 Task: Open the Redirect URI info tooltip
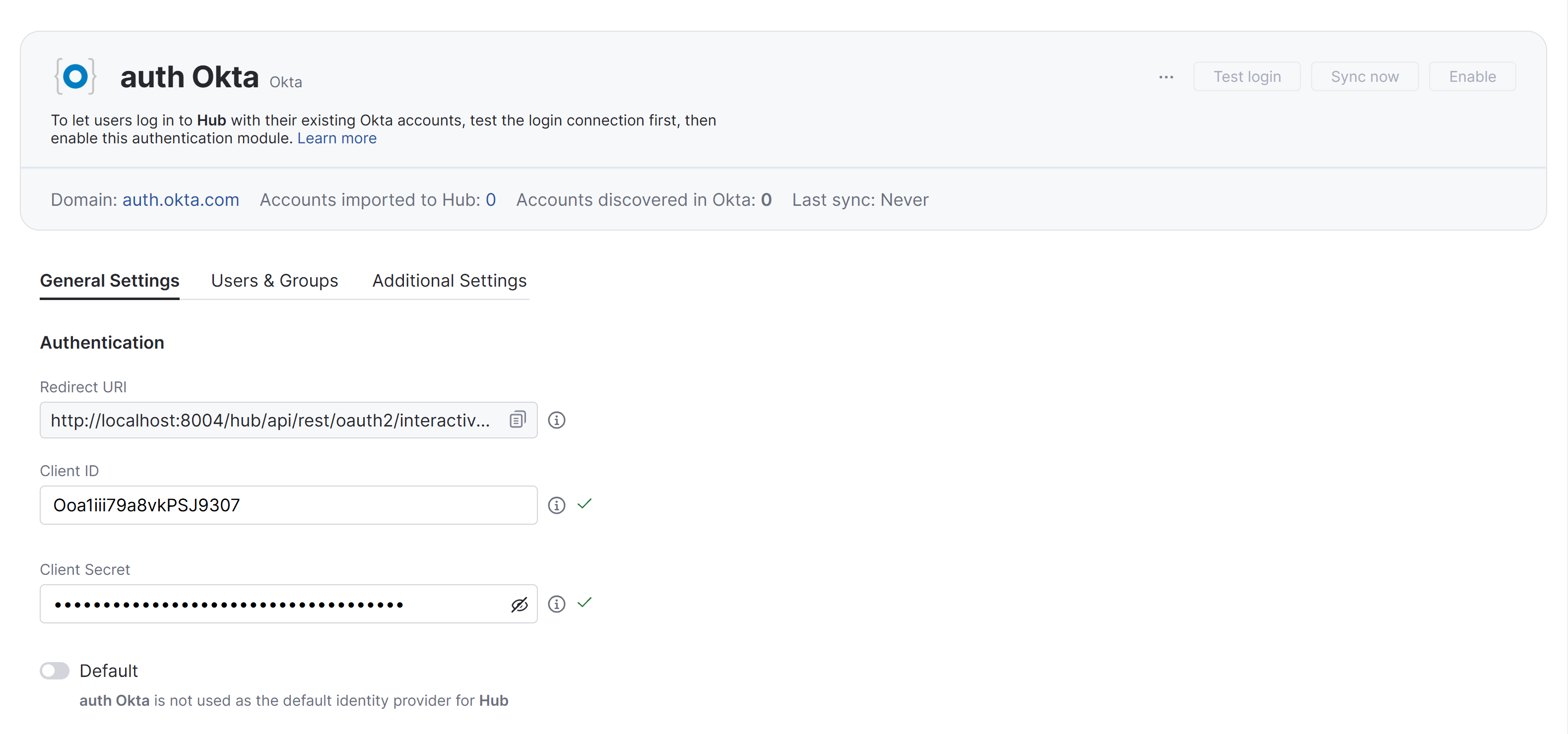point(557,420)
